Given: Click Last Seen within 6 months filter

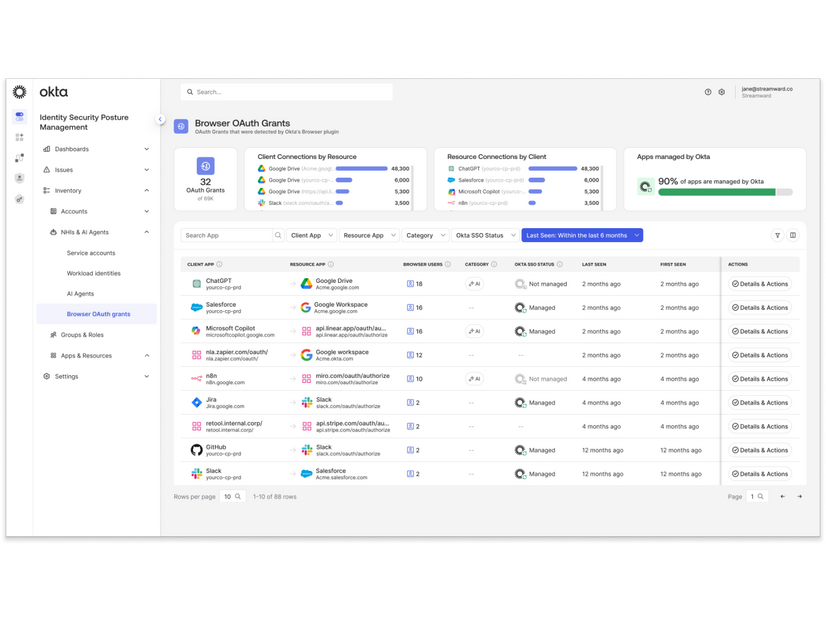Looking at the screenshot, I should (581, 235).
